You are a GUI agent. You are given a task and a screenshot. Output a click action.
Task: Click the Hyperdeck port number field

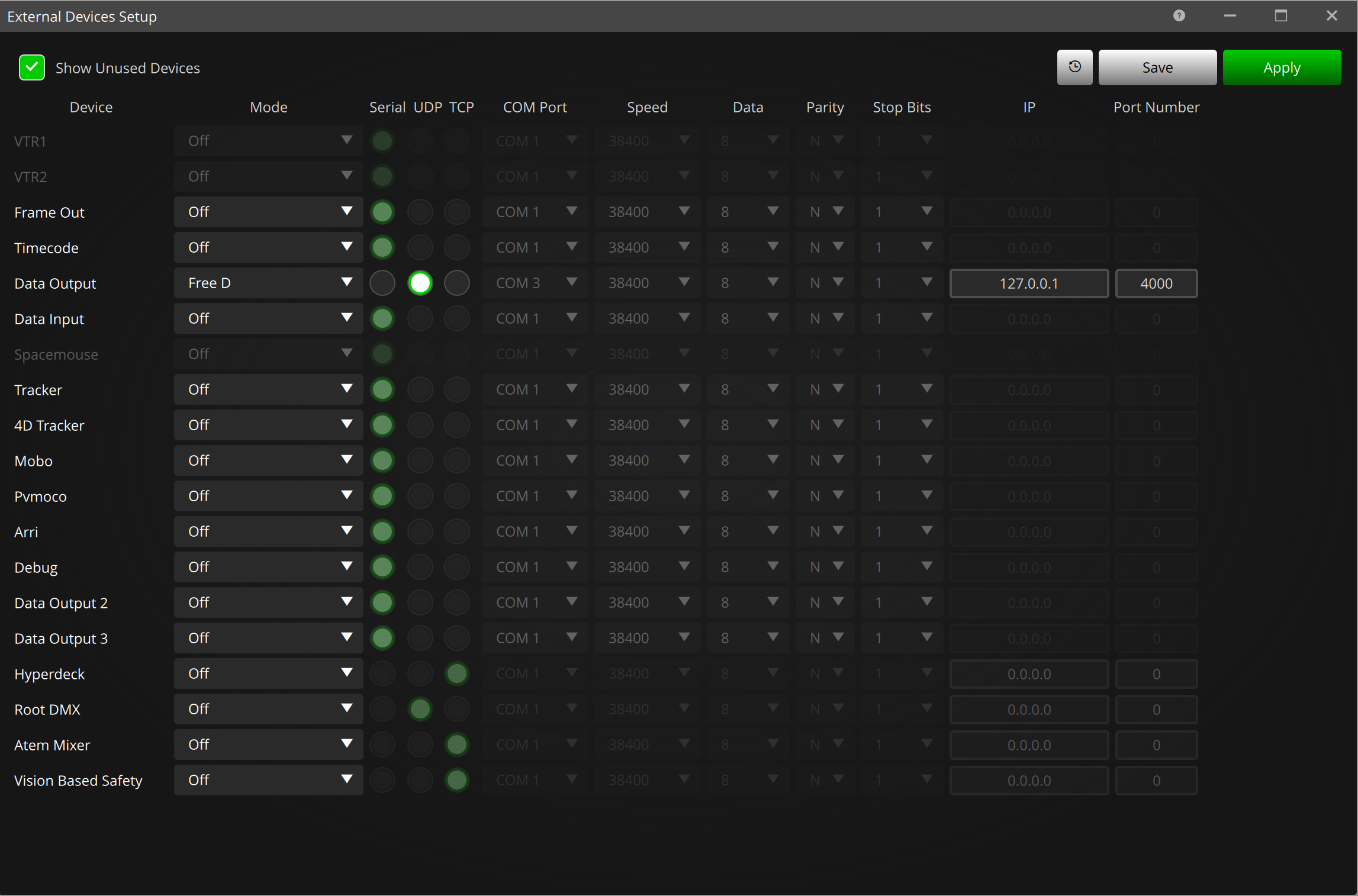tap(1156, 674)
